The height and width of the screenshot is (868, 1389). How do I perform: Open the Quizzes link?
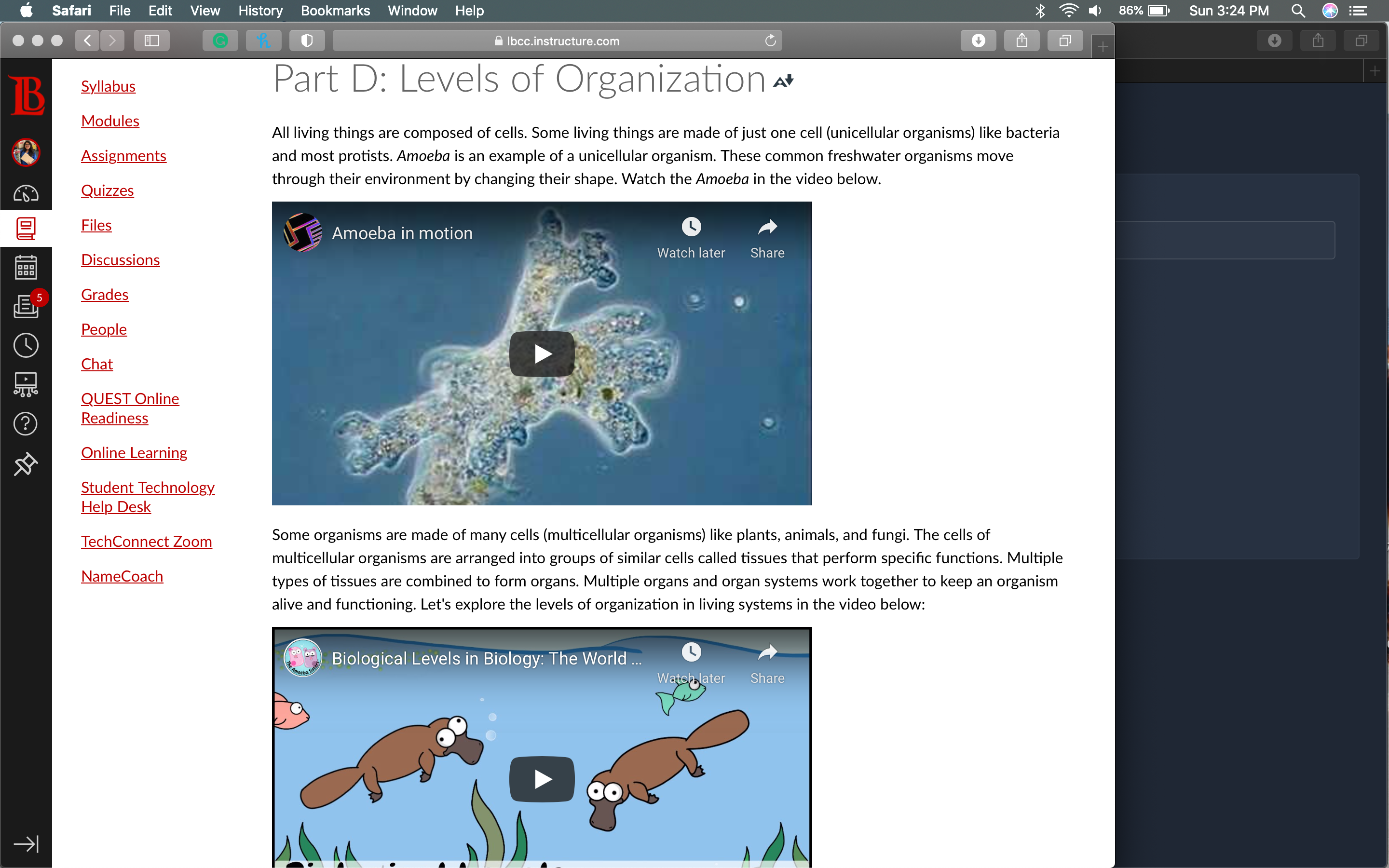[x=108, y=190]
